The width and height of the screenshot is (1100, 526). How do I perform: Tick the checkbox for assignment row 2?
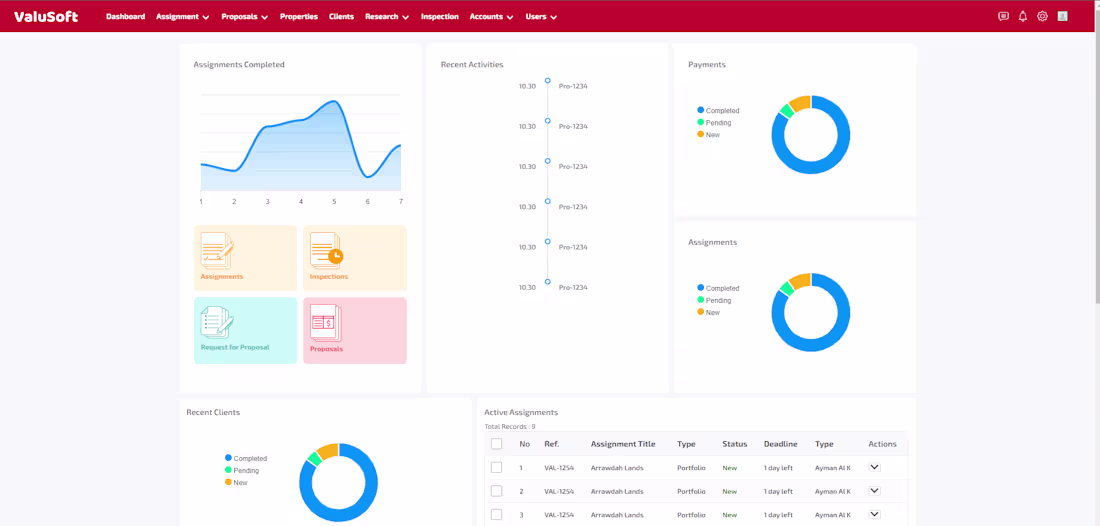click(x=497, y=491)
